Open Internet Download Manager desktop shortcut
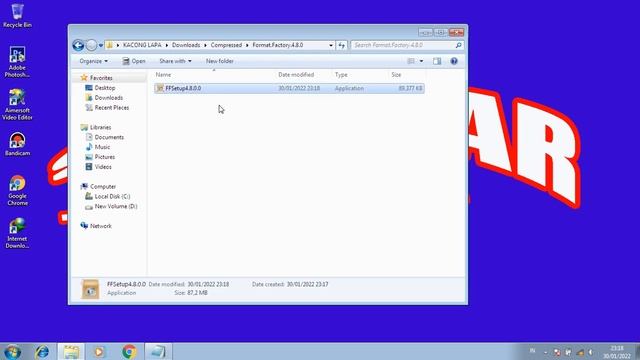The width and height of the screenshot is (640, 360). (17, 233)
